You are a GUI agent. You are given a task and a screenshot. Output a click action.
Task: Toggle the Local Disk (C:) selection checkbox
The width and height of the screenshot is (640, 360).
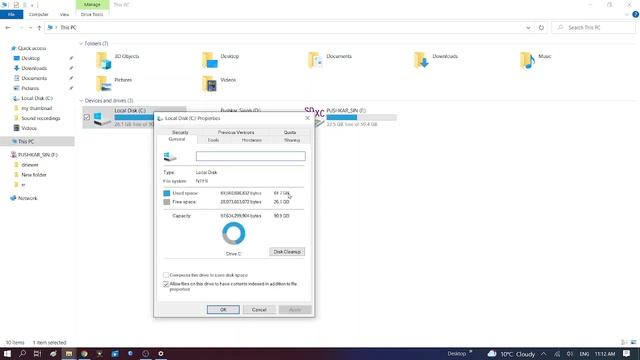(x=87, y=118)
